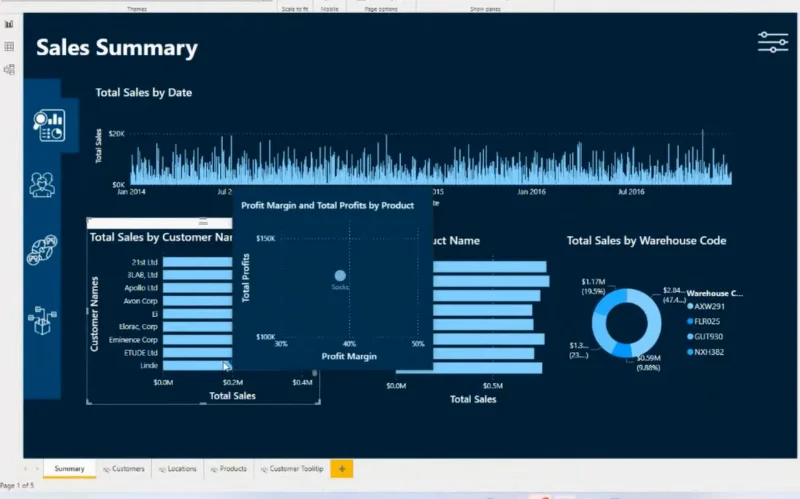Click the Socks bubble in scatter chart
Viewport: 800px width, 499px height.
click(x=340, y=276)
